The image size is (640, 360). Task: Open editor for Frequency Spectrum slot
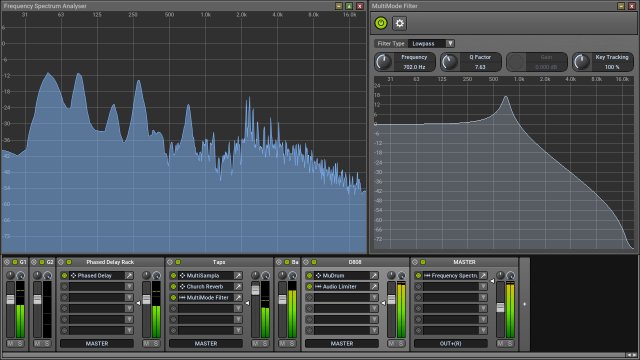[483, 276]
